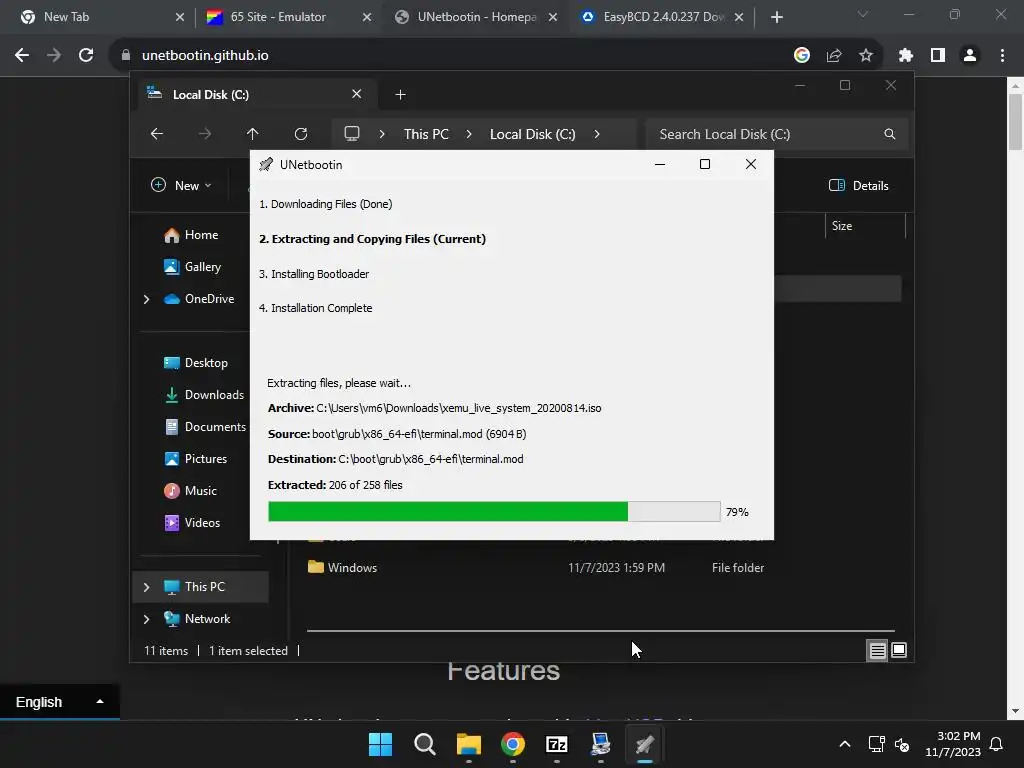Viewport: 1024px width, 768px height.
Task: Expand chevron after This PC breadcrumb
Action: (x=469, y=134)
